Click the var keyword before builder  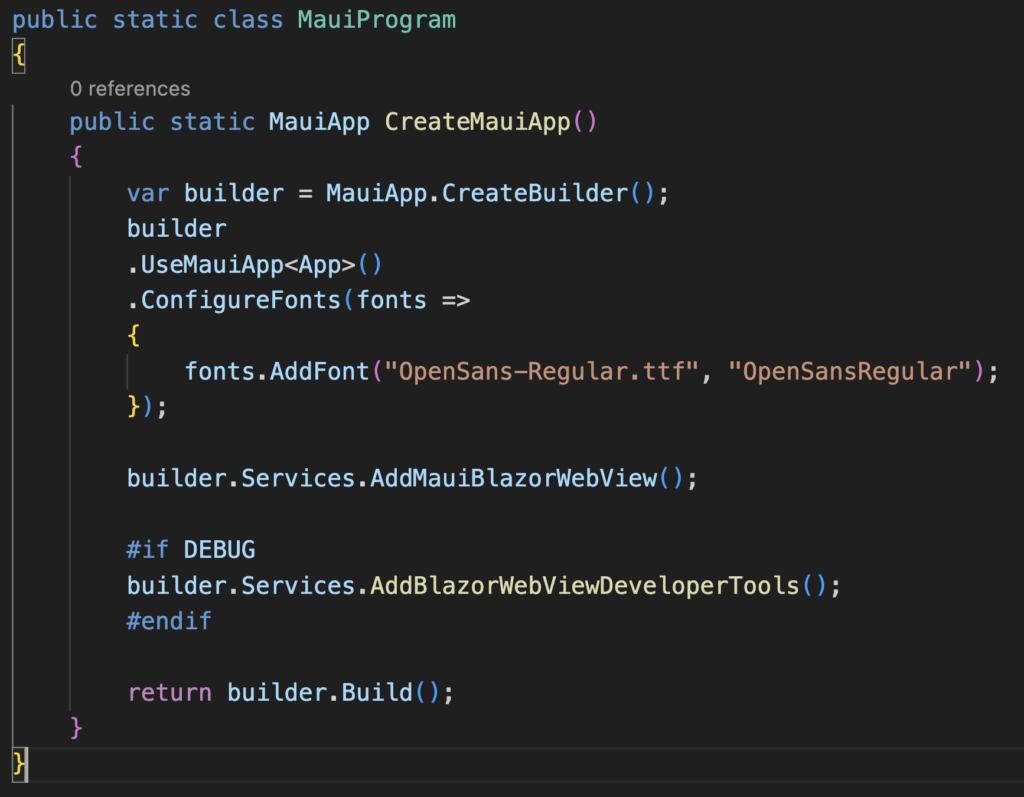click(x=148, y=193)
